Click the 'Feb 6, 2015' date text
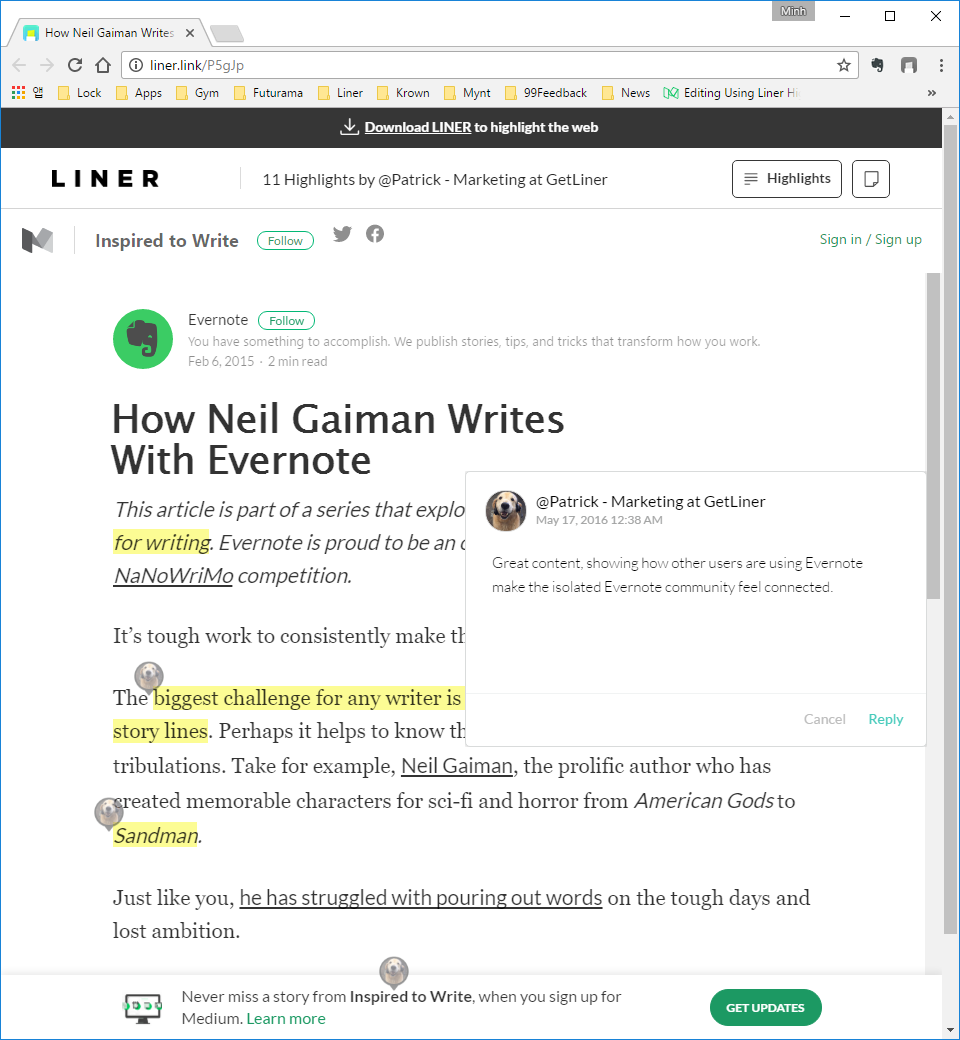 pos(221,361)
